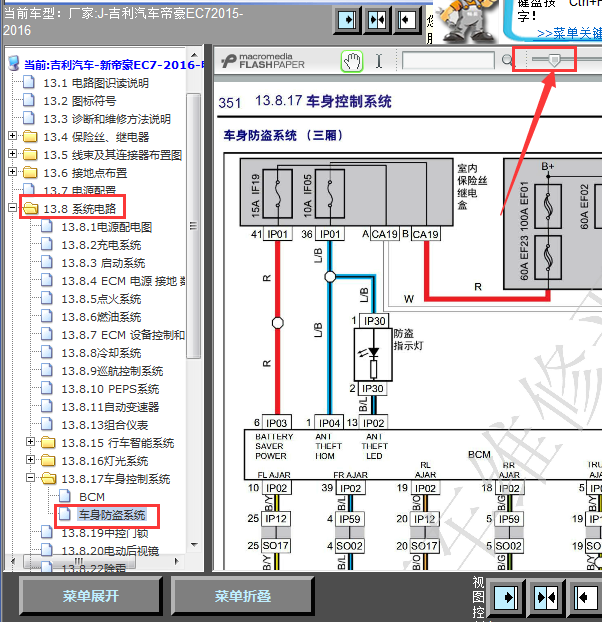Click the 13.4 保险丝、继电器 folder icon

click(x=30, y=137)
